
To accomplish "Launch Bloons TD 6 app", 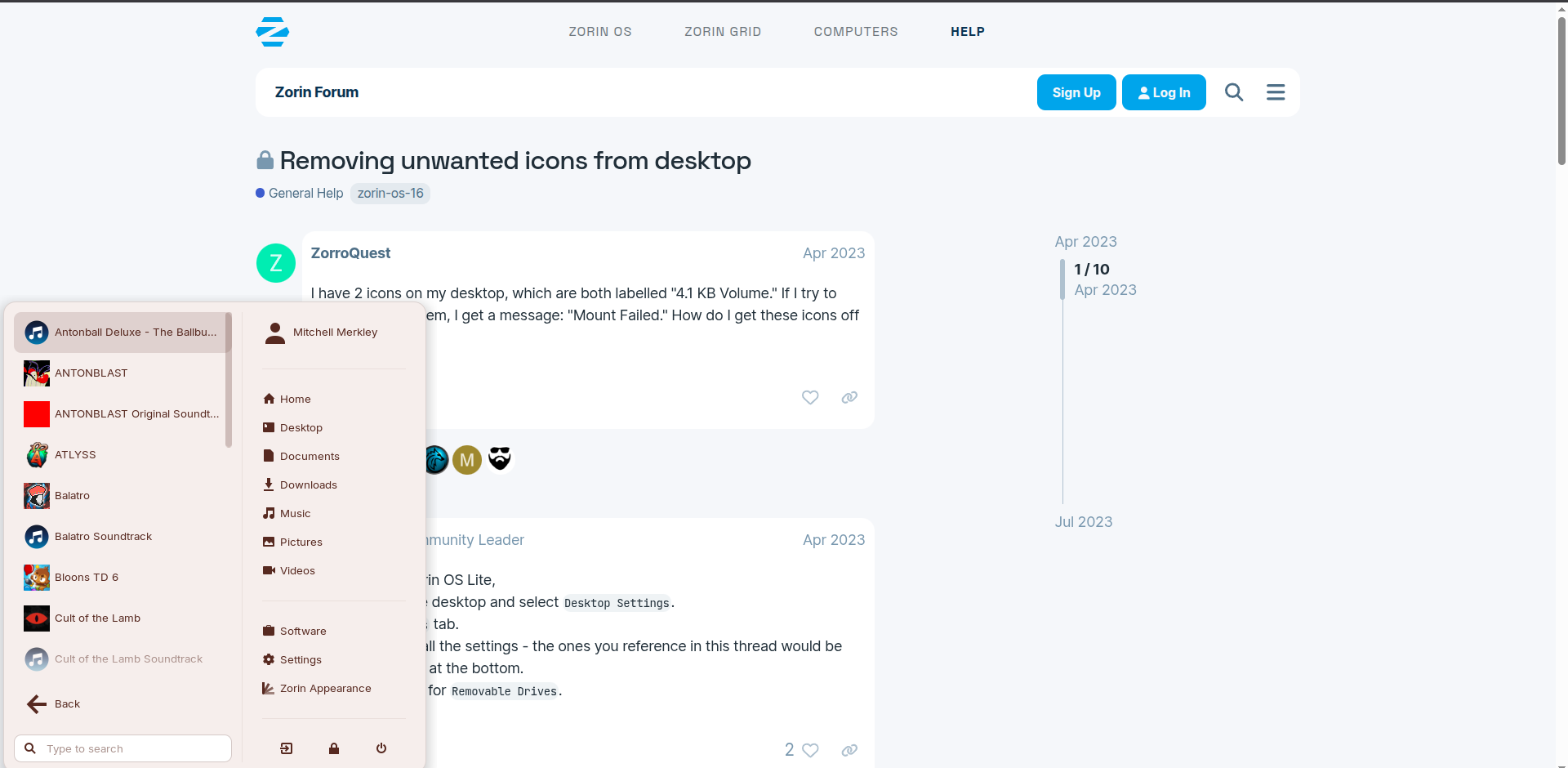I will [87, 578].
